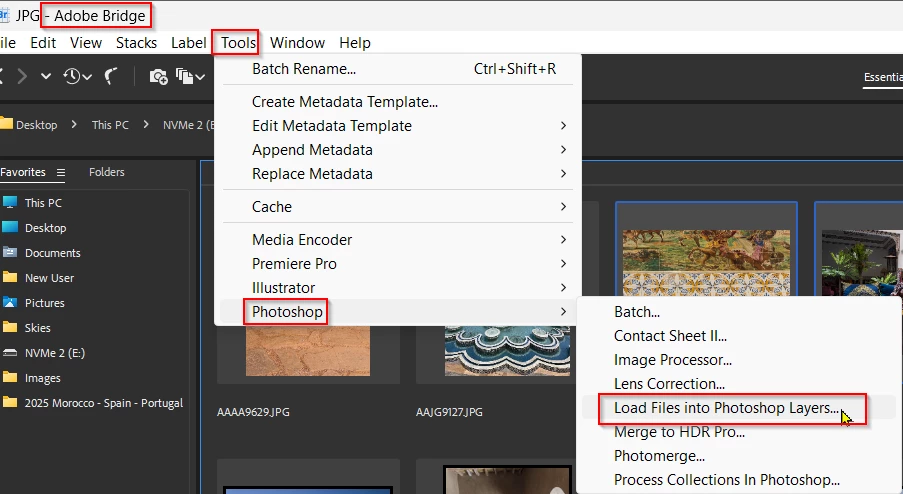Screen dimensions: 903x494
Task: Expand the chevron after This PC breadcrumb
Action: tap(146, 124)
